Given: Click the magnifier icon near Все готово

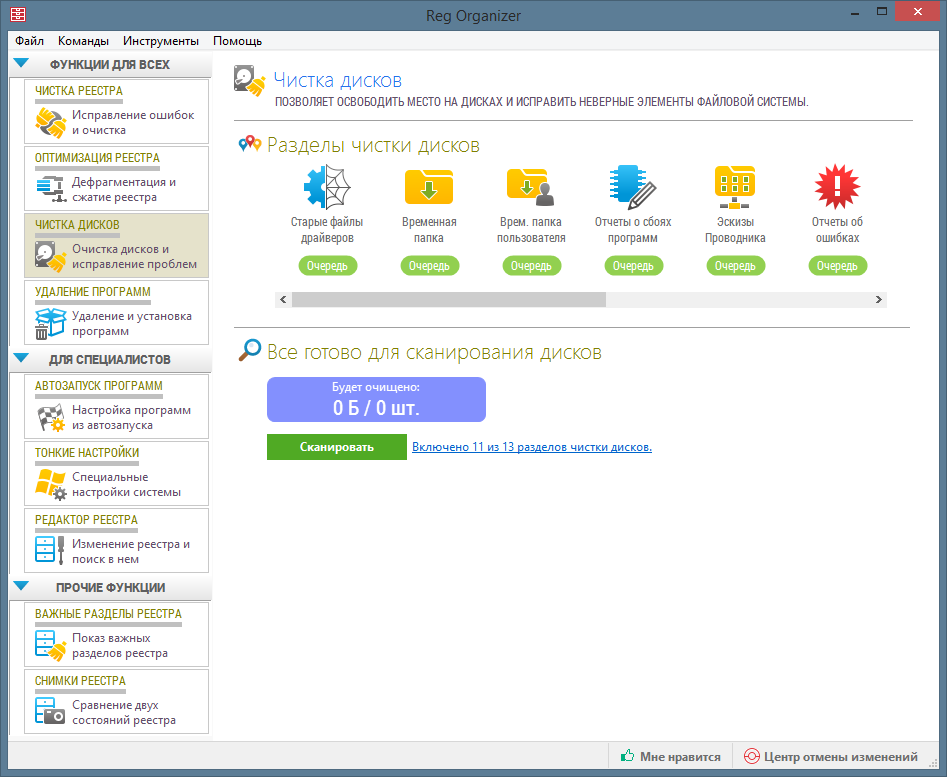Looking at the screenshot, I should pos(249,350).
